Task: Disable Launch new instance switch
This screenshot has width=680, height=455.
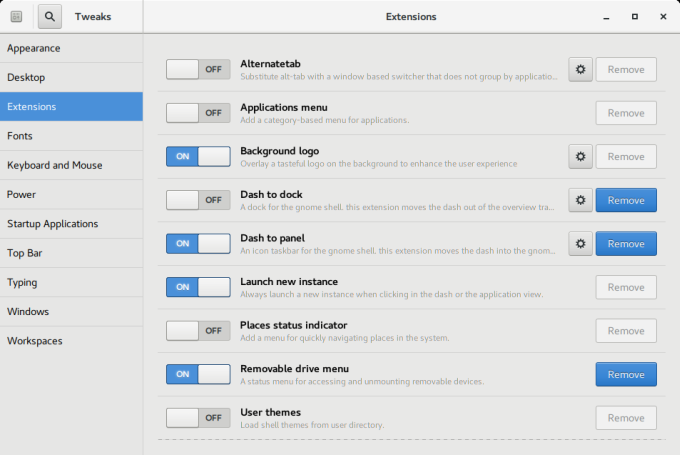Action: 198,287
